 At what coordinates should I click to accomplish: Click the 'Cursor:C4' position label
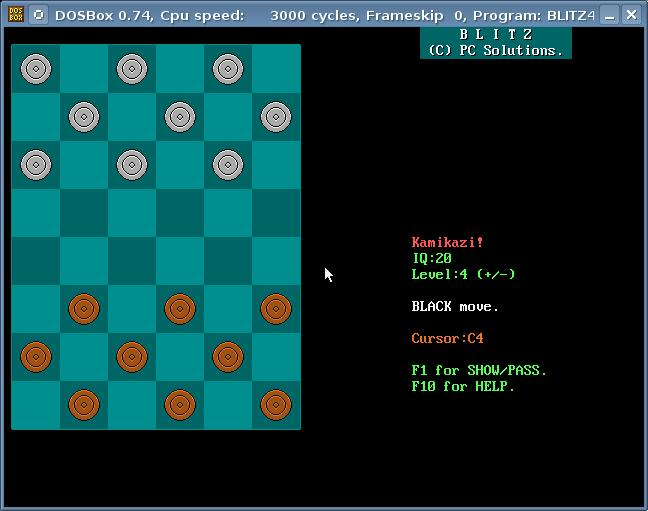point(447,338)
